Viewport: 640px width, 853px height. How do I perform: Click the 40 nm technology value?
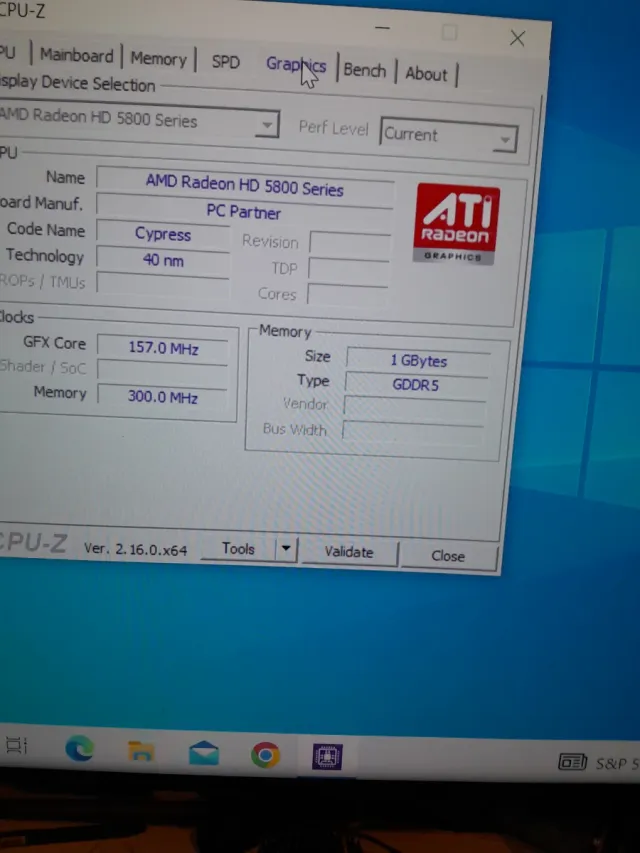[x=163, y=261]
